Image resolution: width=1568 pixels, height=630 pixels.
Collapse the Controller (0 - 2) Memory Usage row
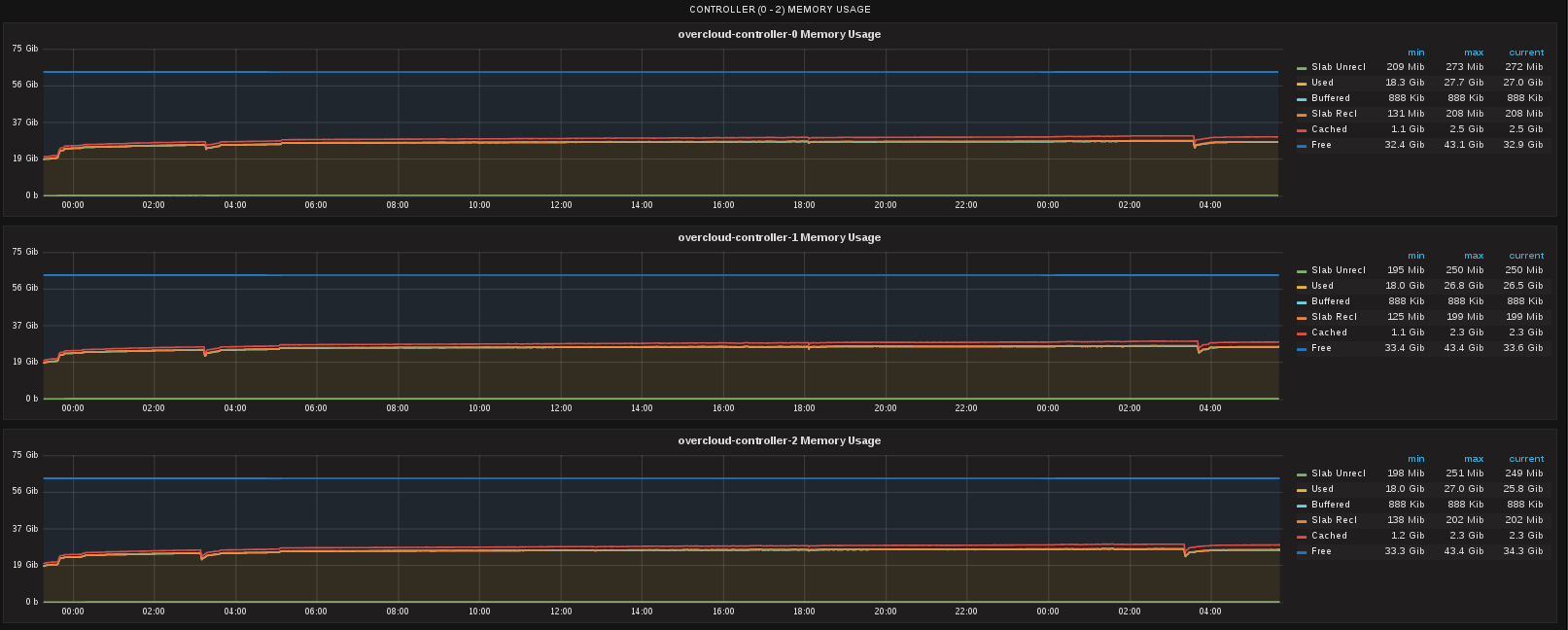780,10
